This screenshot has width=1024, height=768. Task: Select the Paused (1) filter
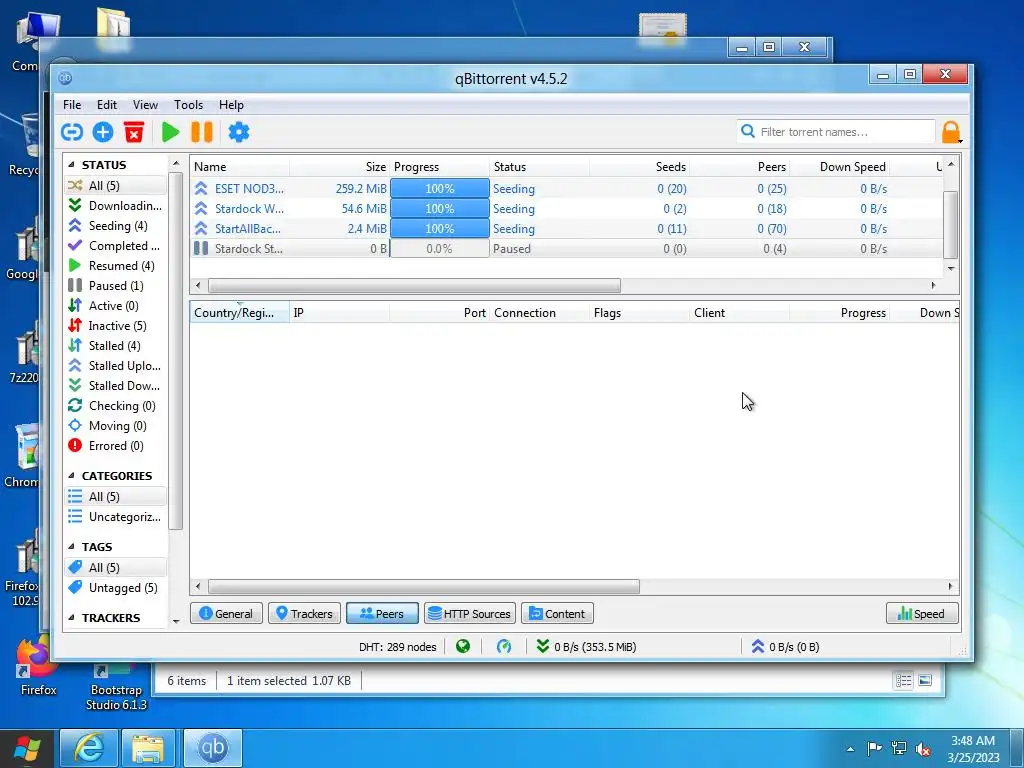tap(115, 286)
